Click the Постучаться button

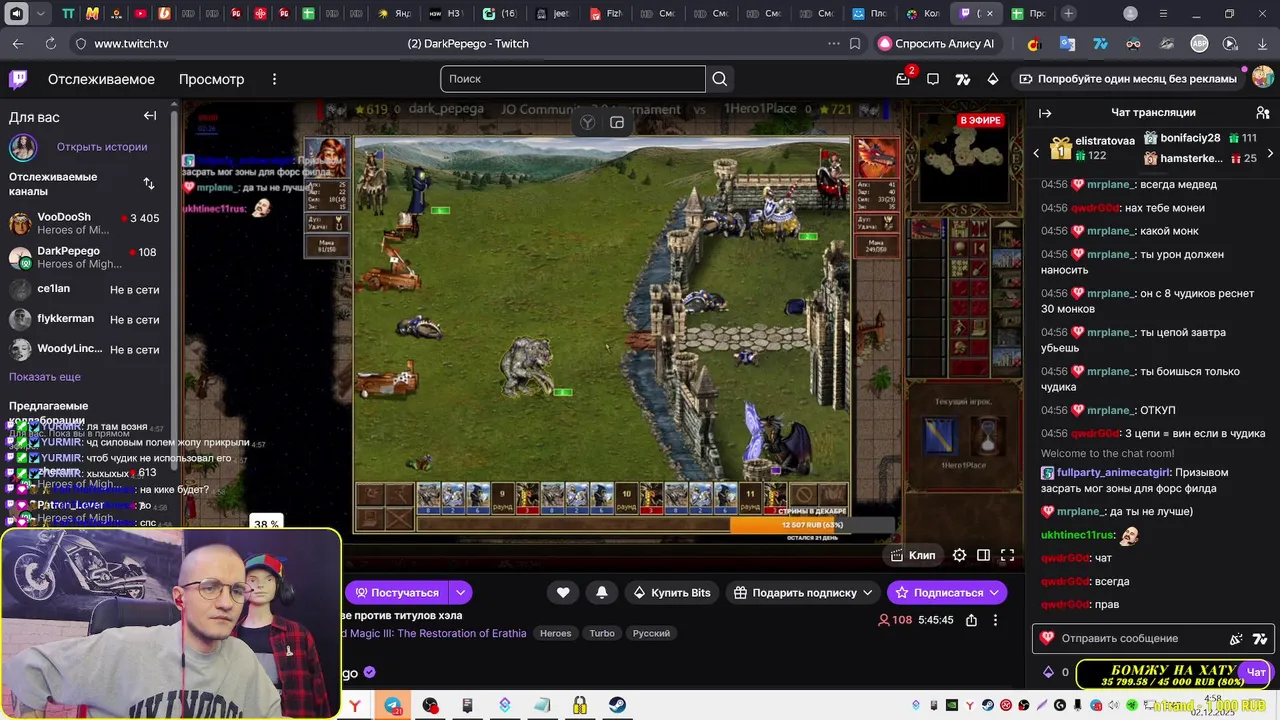[398, 593]
